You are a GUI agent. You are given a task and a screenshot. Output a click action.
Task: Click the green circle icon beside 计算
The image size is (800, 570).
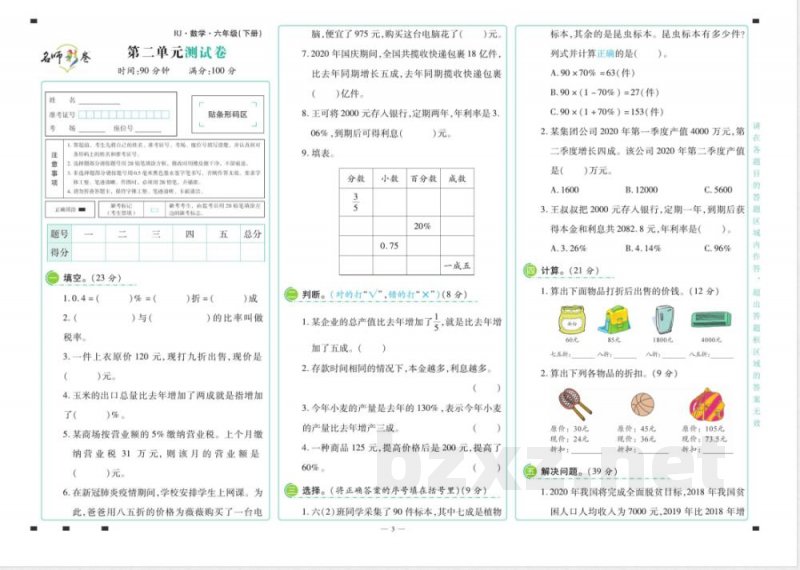coord(530,270)
